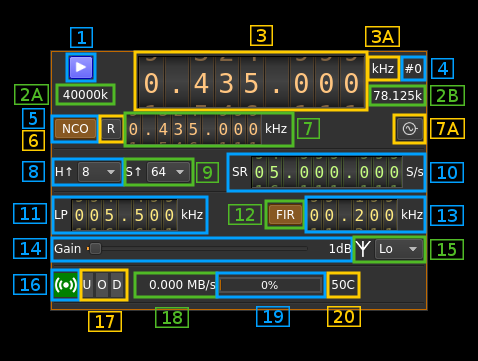Click the 50C temperature readout

pyautogui.click(x=343, y=285)
